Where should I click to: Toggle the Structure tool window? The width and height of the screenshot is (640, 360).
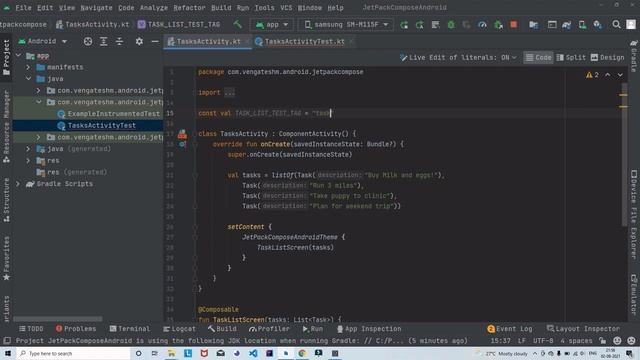[x=6, y=200]
